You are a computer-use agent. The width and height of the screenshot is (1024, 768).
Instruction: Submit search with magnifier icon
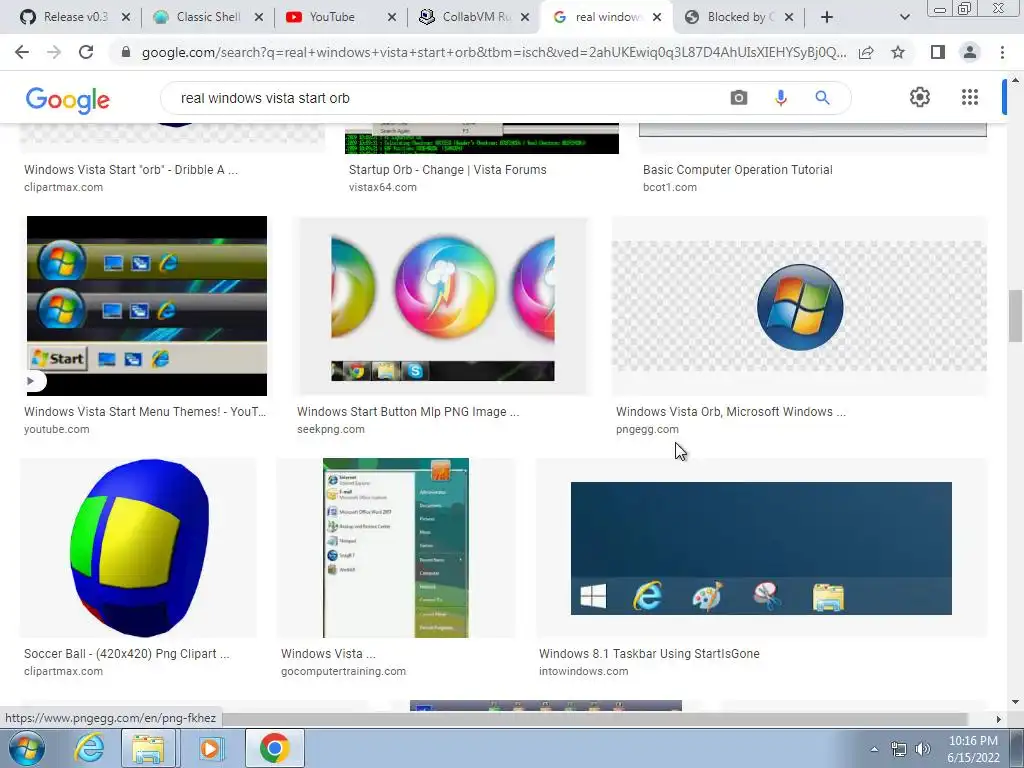822,98
